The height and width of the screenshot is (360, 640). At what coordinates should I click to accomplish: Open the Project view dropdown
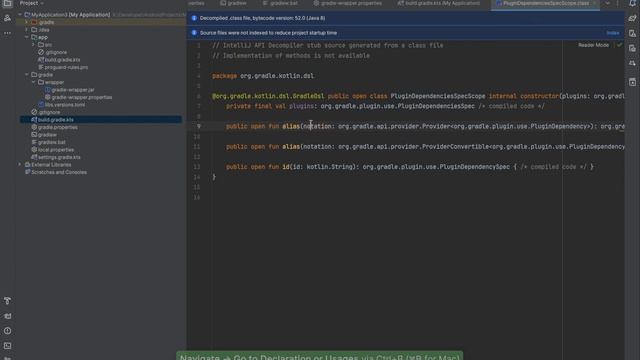[x=32, y=3]
